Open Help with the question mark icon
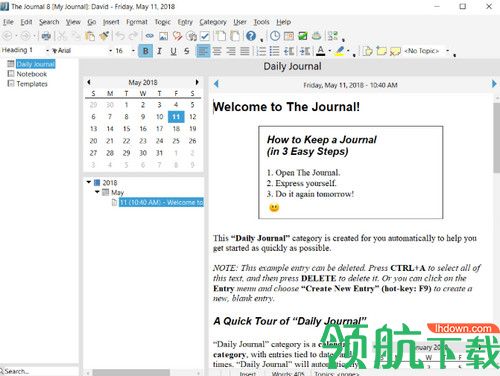This screenshot has height=376, width=500. click(251, 36)
